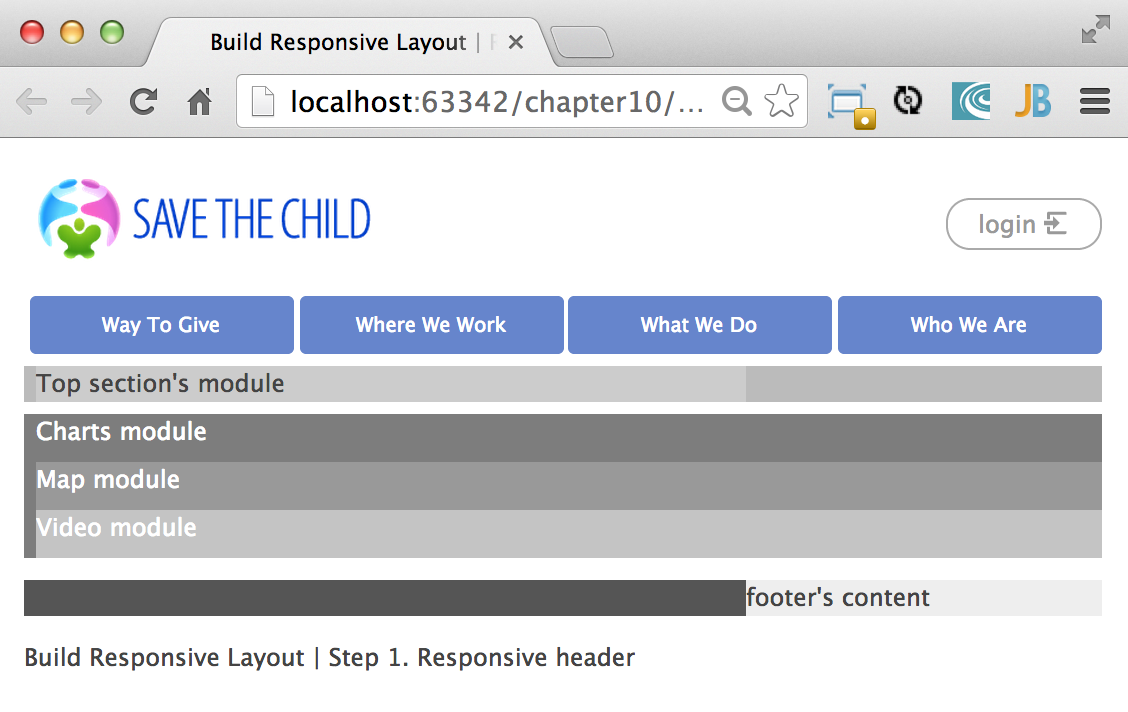The width and height of the screenshot is (1128, 712).
Task: Open the Chrome hamburger menu
Action: 1095,101
